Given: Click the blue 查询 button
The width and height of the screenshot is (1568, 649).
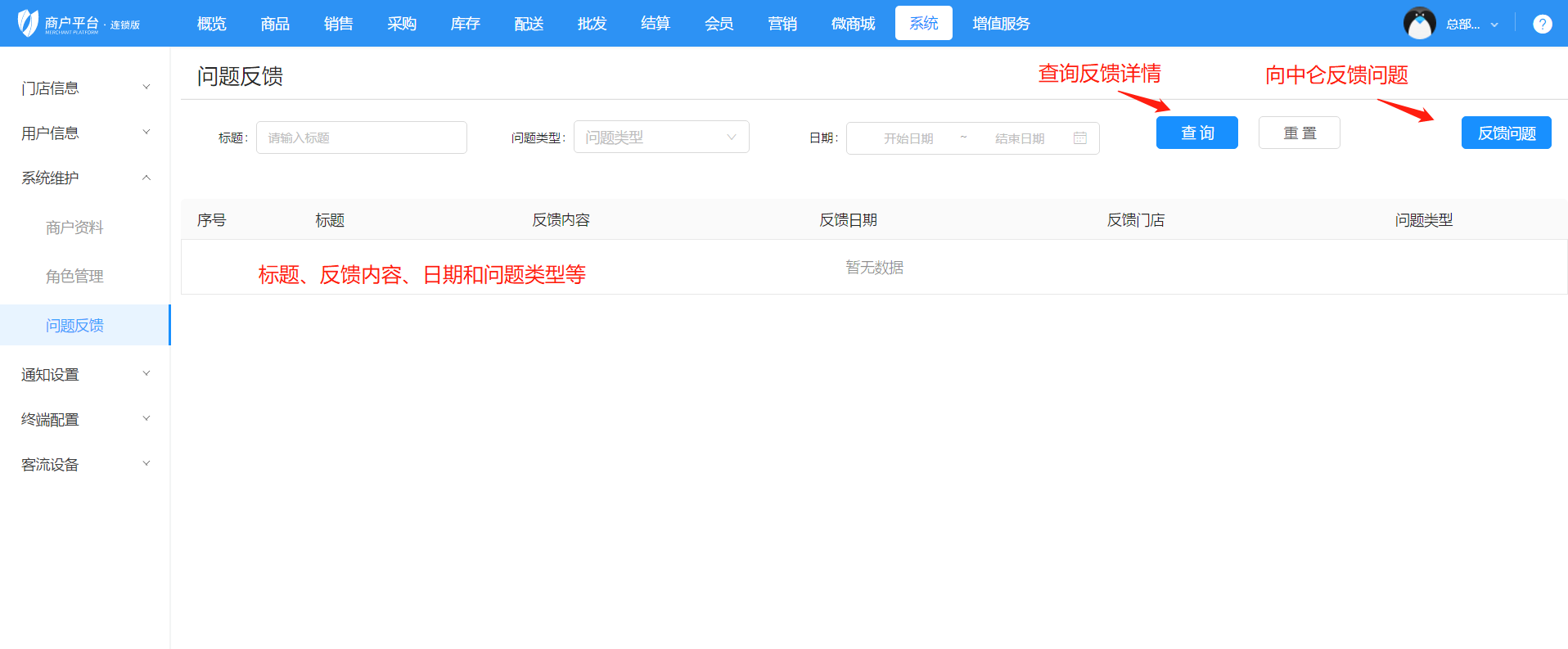Looking at the screenshot, I should tap(1196, 133).
